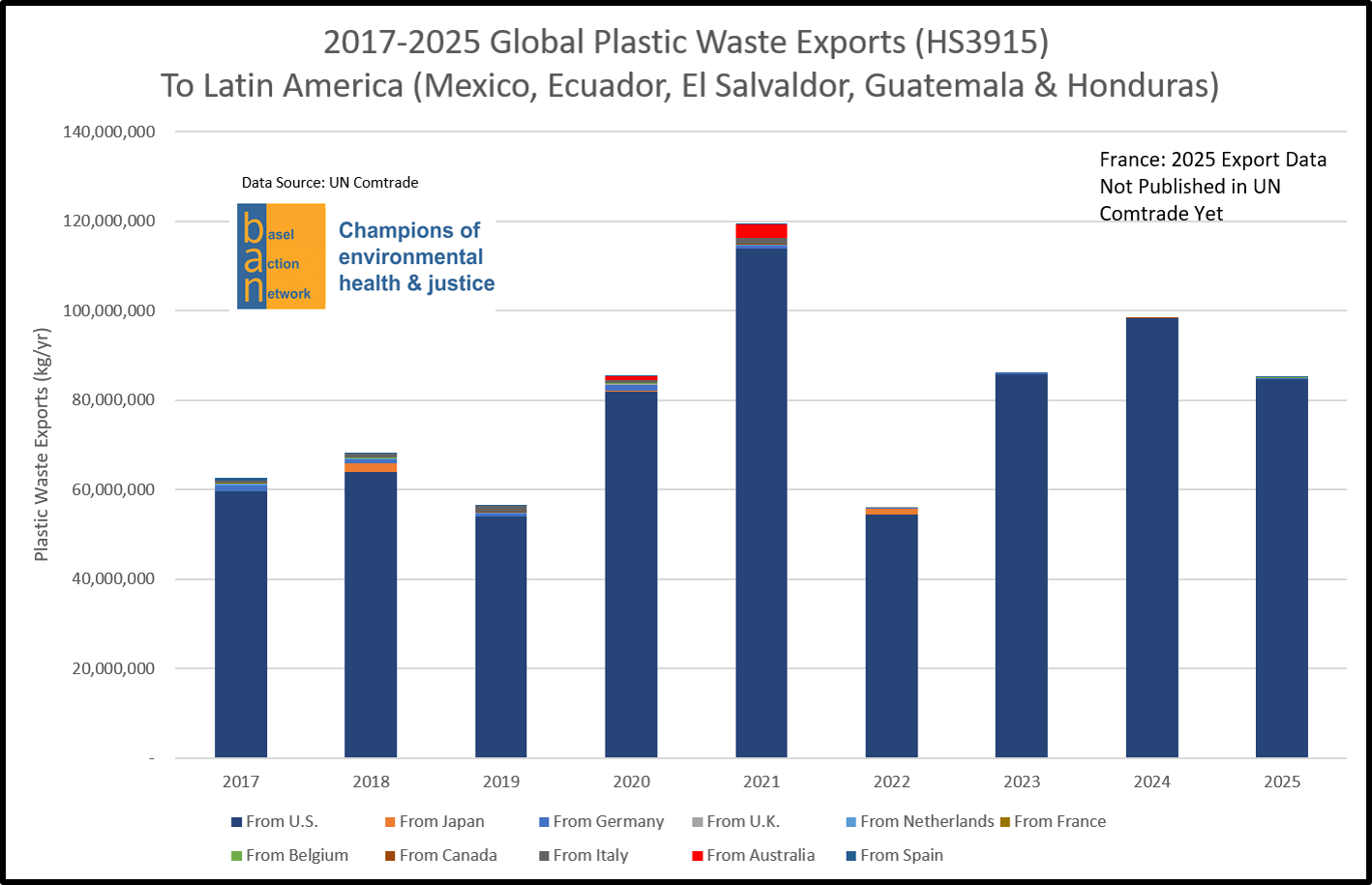This screenshot has width=1372, height=885.
Task: Click the From Canada legend swatch
Action: click(390, 856)
